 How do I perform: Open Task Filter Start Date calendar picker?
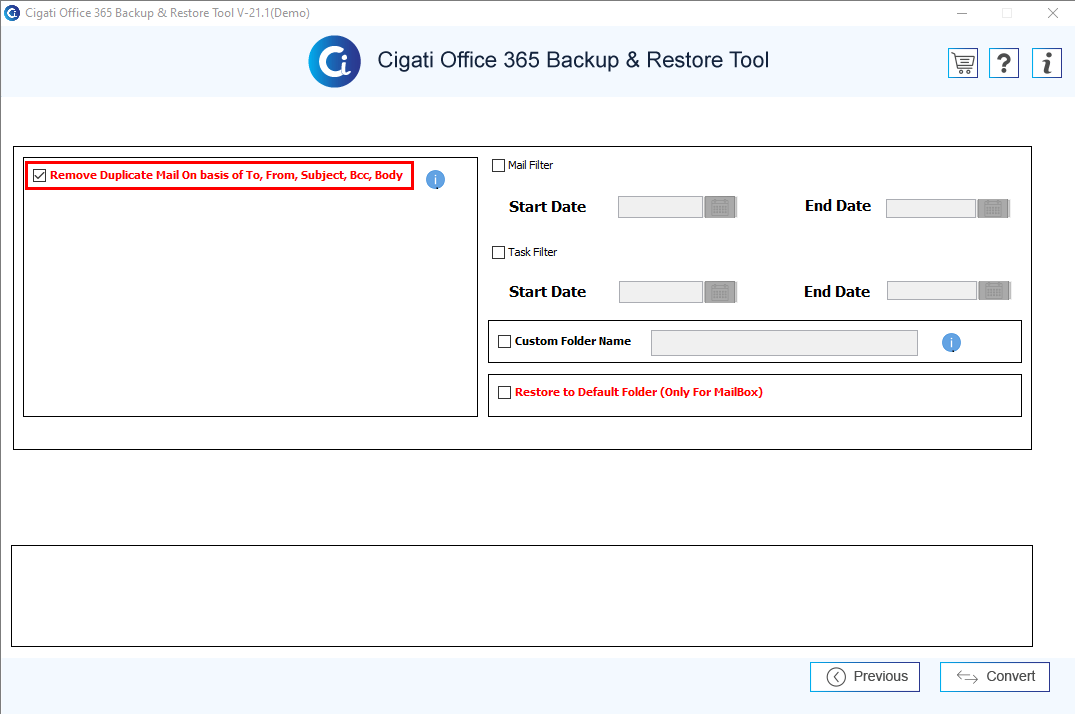click(x=720, y=292)
